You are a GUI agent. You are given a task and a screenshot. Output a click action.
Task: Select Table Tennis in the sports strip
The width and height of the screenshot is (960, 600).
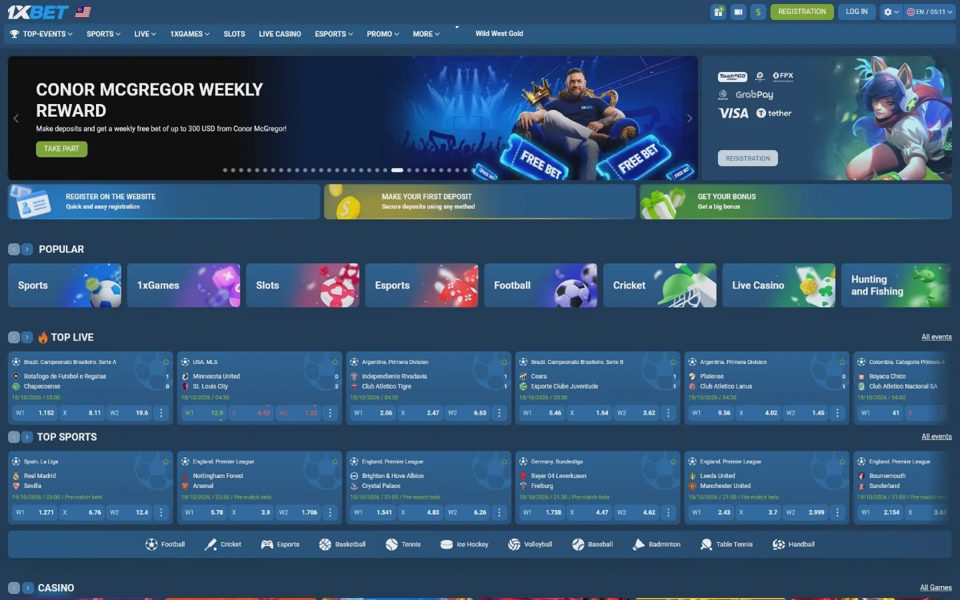(726, 544)
